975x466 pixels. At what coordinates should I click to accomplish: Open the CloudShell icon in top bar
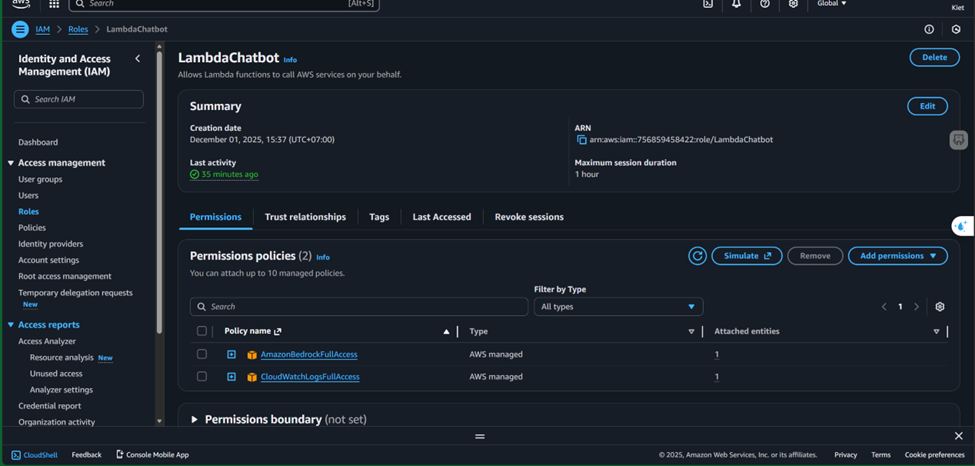pyautogui.click(x=708, y=4)
